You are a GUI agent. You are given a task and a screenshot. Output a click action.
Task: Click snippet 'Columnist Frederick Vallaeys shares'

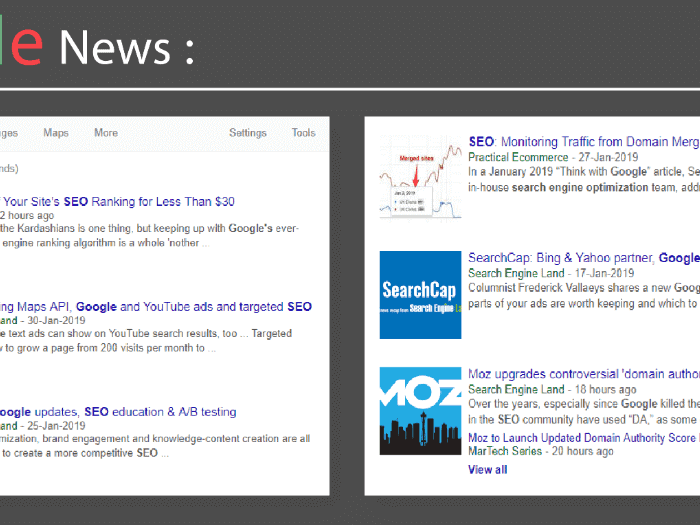tap(584, 296)
